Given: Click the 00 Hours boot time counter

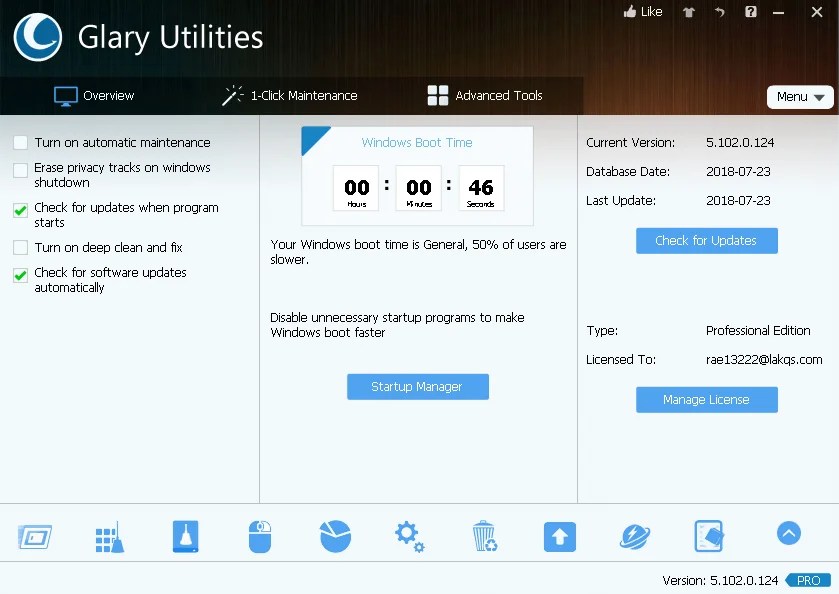Looking at the screenshot, I should click(356, 188).
